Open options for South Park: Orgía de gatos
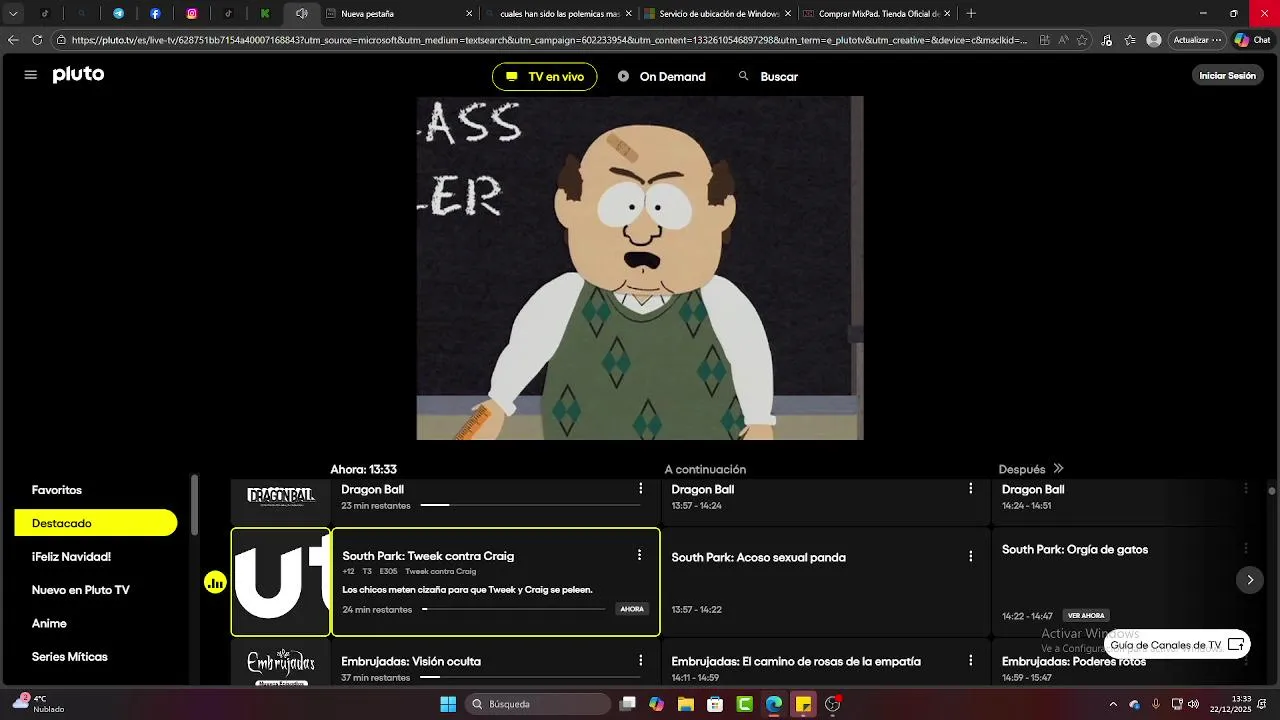This screenshot has height=720, width=1280. pos(1246,549)
